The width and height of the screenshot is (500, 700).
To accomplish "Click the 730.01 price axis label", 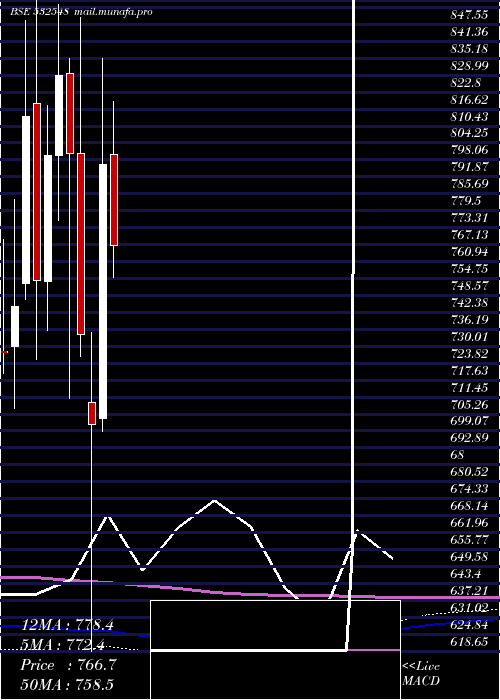I will pyautogui.click(x=469, y=337).
